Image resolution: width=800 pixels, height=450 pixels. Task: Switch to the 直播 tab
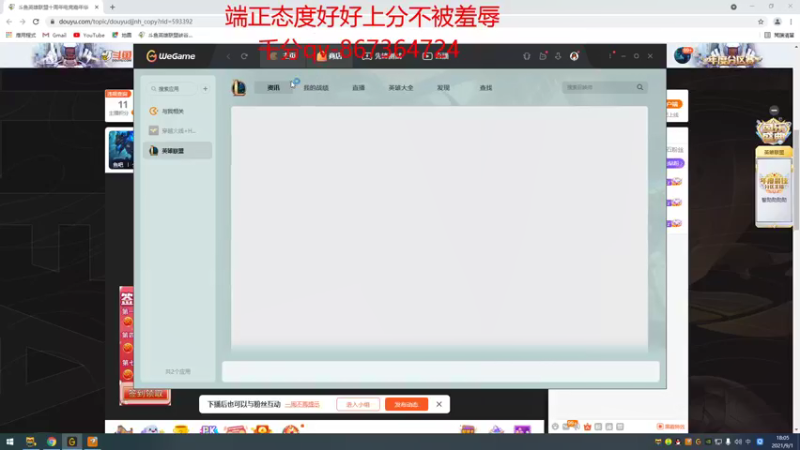pos(359,88)
